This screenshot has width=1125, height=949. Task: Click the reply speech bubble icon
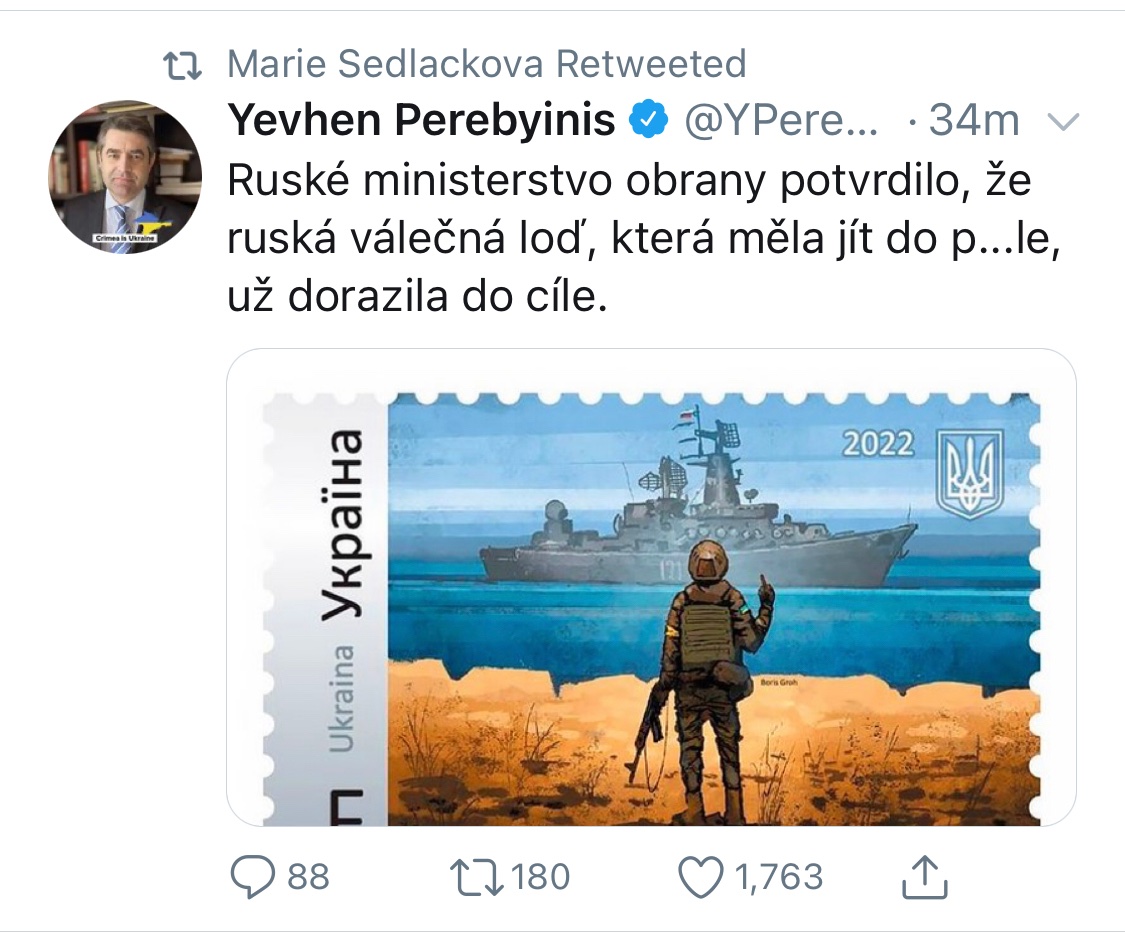tap(252, 877)
